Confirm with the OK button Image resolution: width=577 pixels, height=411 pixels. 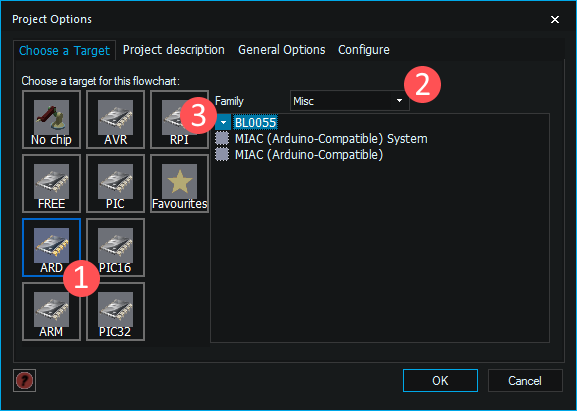click(440, 380)
